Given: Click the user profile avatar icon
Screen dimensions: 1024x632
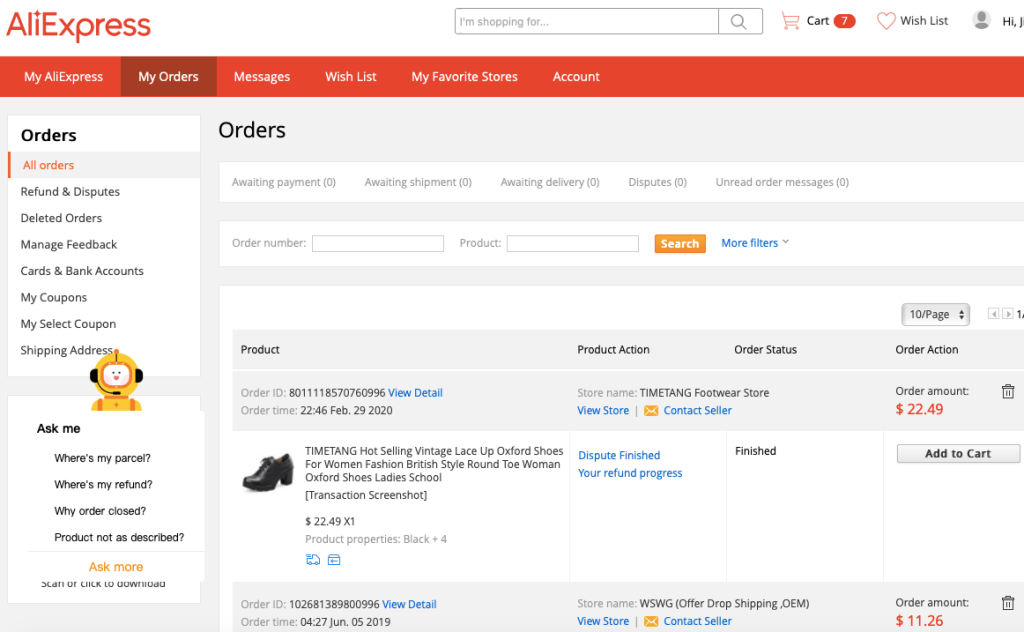Looking at the screenshot, I should (x=981, y=20).
